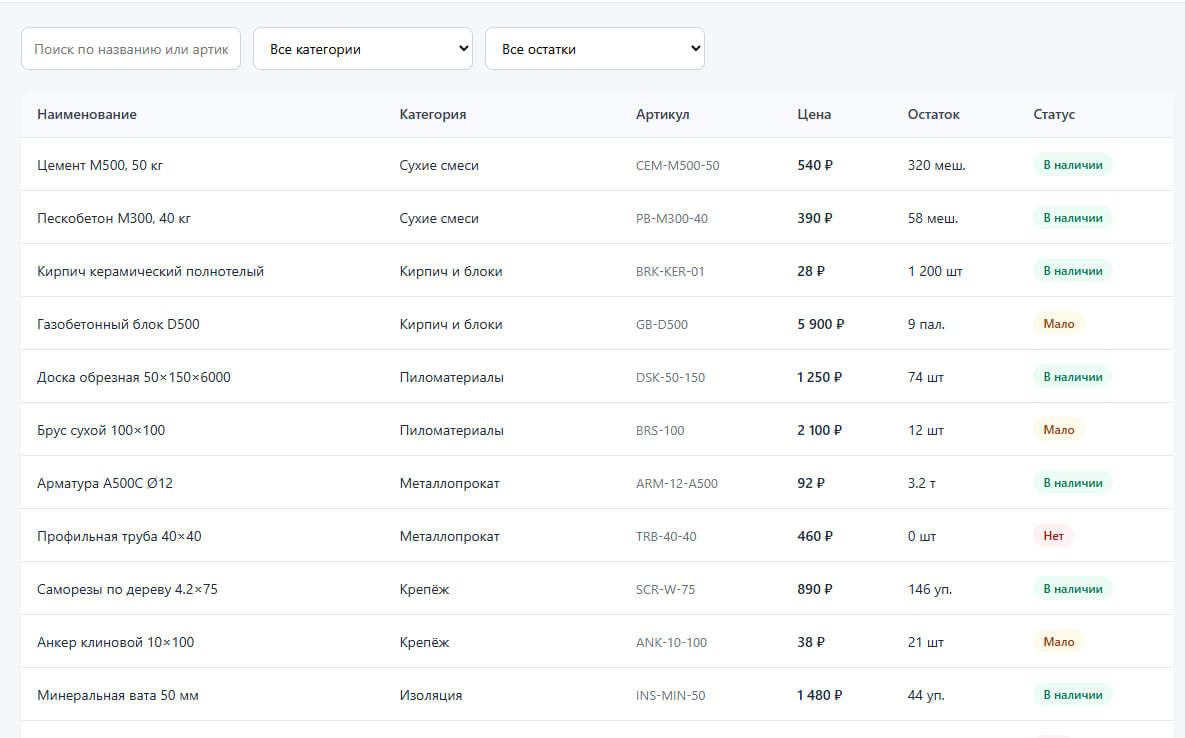1185x738 pixels.
Task: Click the Статус column header
Action: coord(1054,114)
